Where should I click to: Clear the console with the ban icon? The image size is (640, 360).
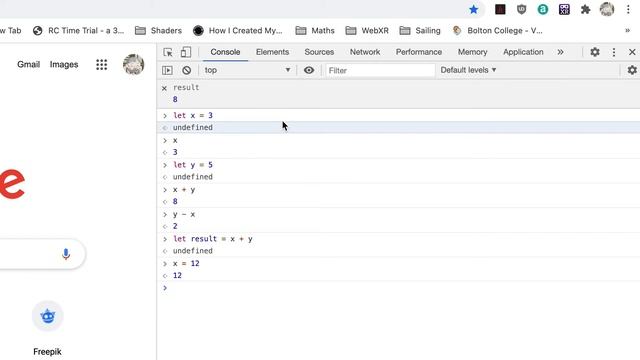point(187,70)
